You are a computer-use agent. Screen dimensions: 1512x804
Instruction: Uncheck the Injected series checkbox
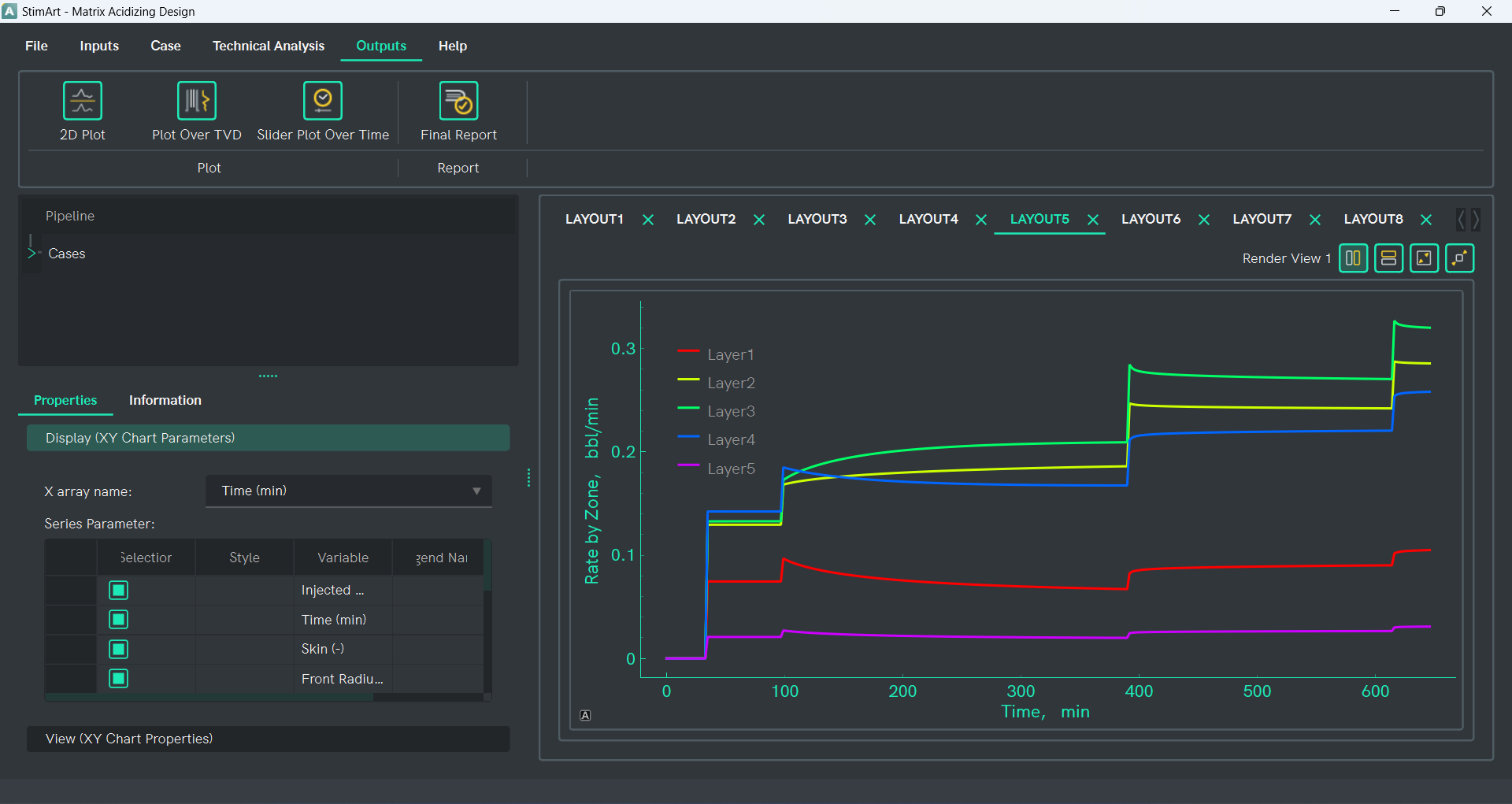[119, 591]
